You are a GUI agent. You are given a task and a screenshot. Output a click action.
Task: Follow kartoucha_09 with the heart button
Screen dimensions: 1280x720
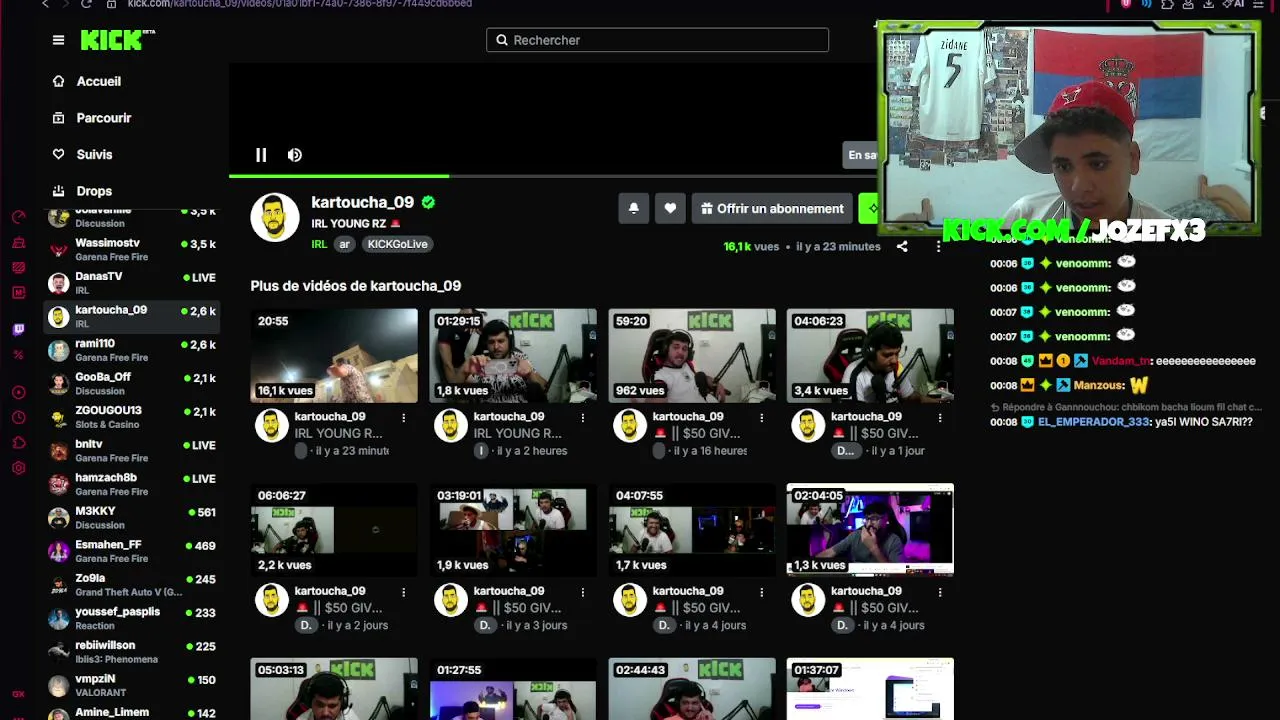click(670, 208)
